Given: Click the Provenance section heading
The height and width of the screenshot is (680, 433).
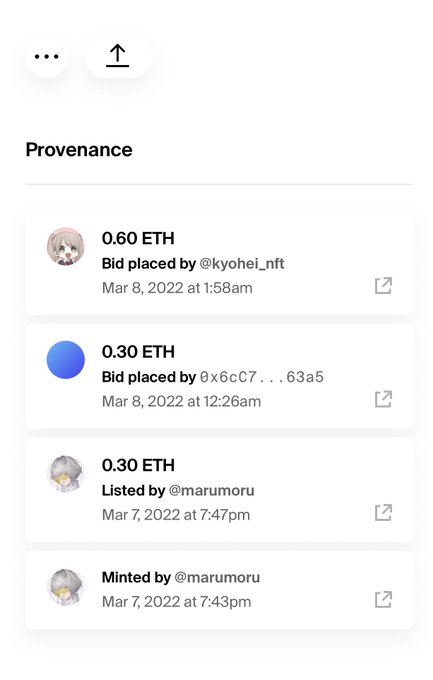Looking at the screenshot, I should [x=79, y=150].
